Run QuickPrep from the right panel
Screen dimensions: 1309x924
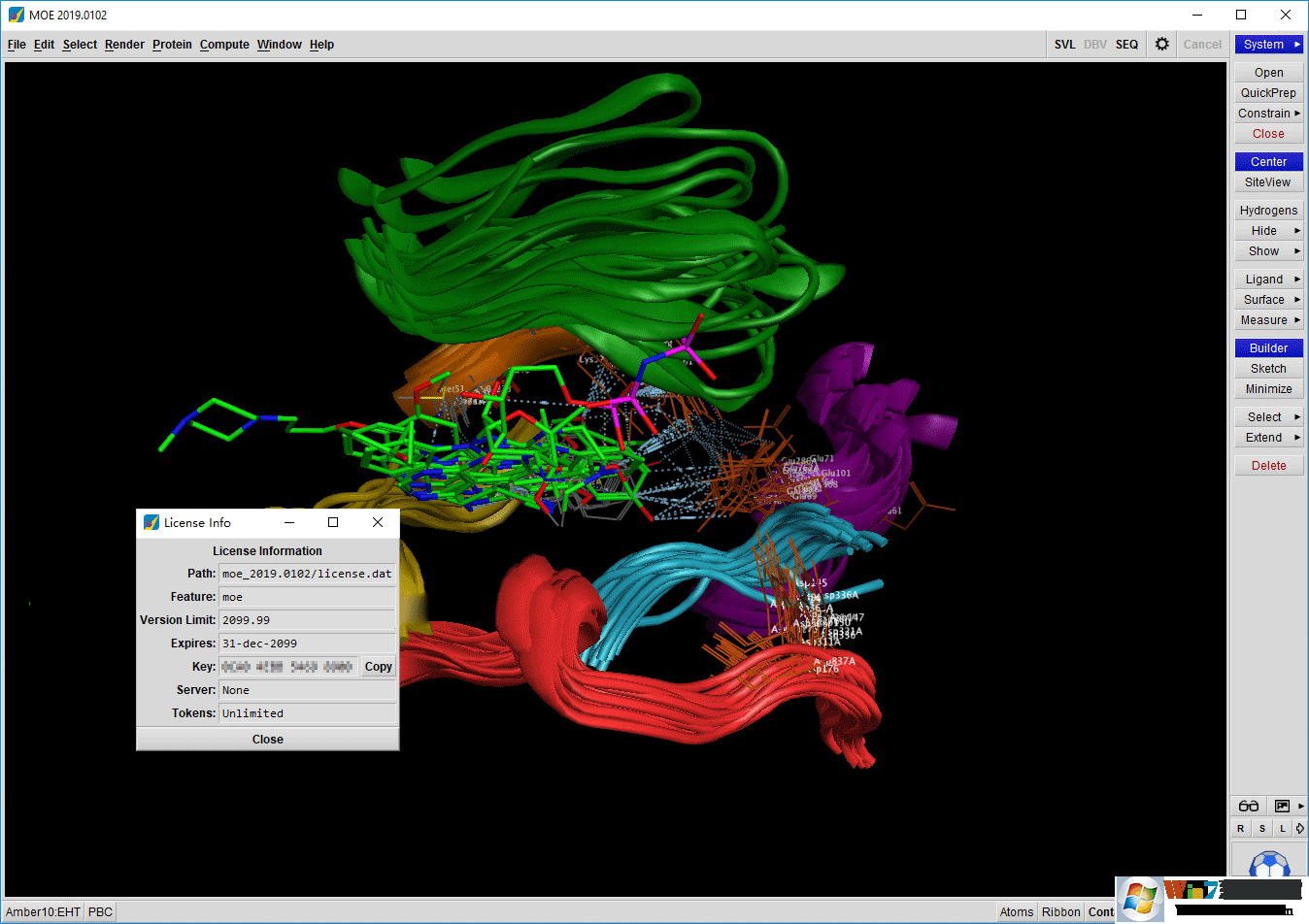tap(1268, 92)
